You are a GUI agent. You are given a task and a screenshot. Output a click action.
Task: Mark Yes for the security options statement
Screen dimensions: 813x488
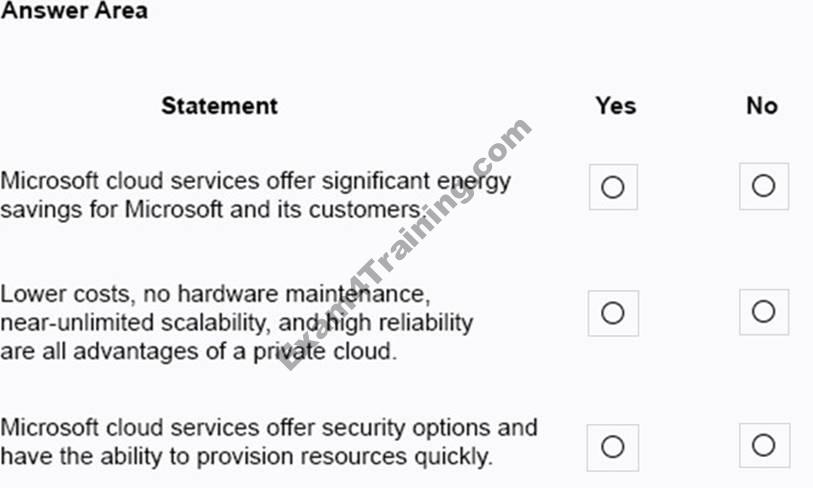[x=613, y=446]
